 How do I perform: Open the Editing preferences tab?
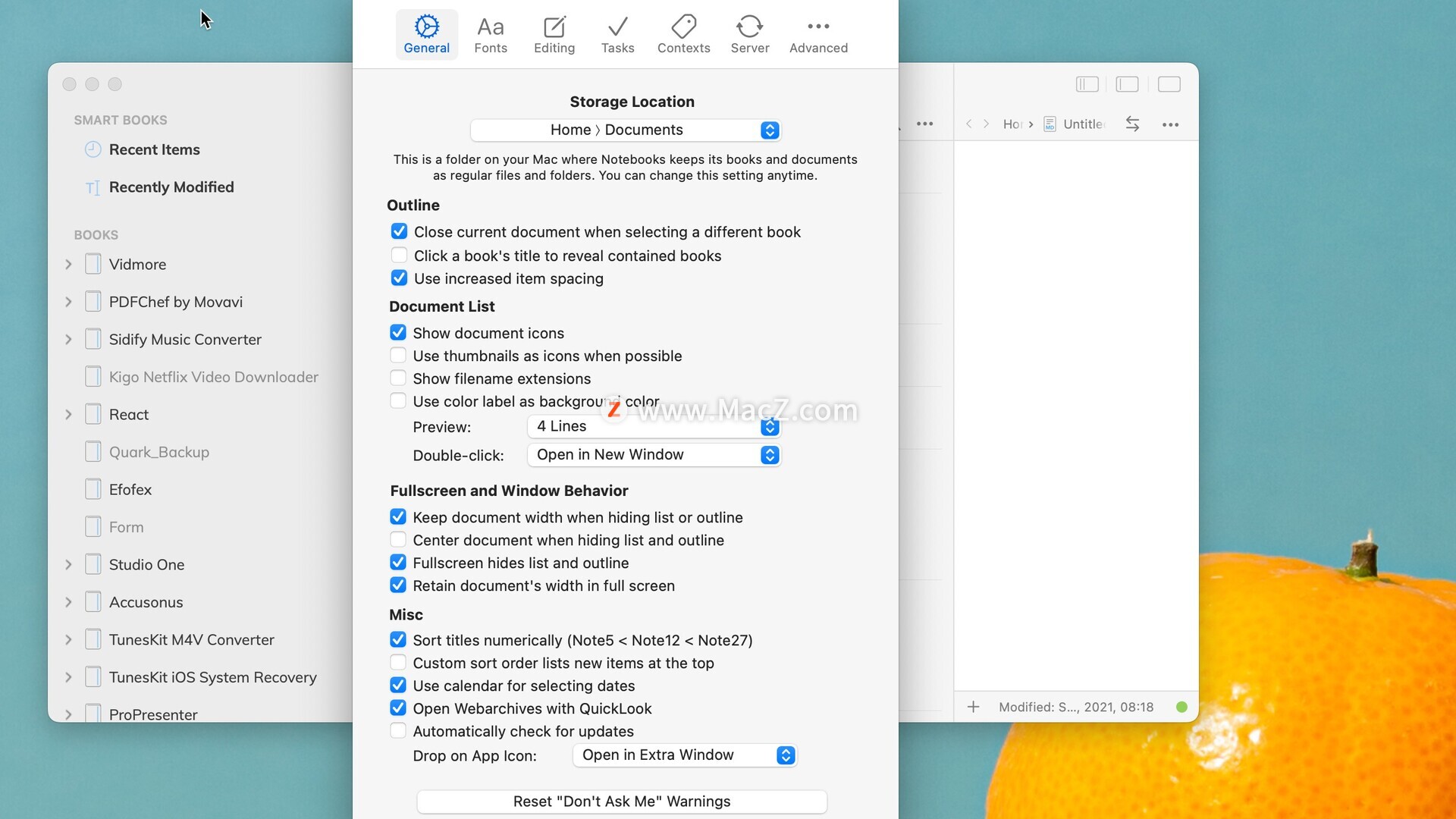(554, 35)
